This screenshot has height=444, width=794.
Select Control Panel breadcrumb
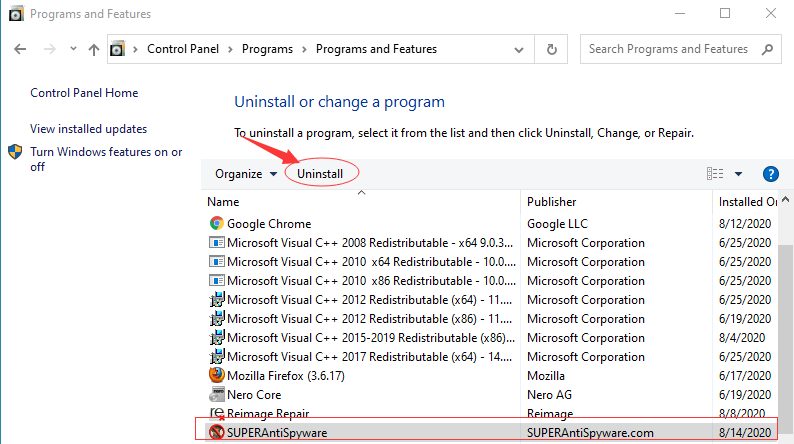(183, 49)
